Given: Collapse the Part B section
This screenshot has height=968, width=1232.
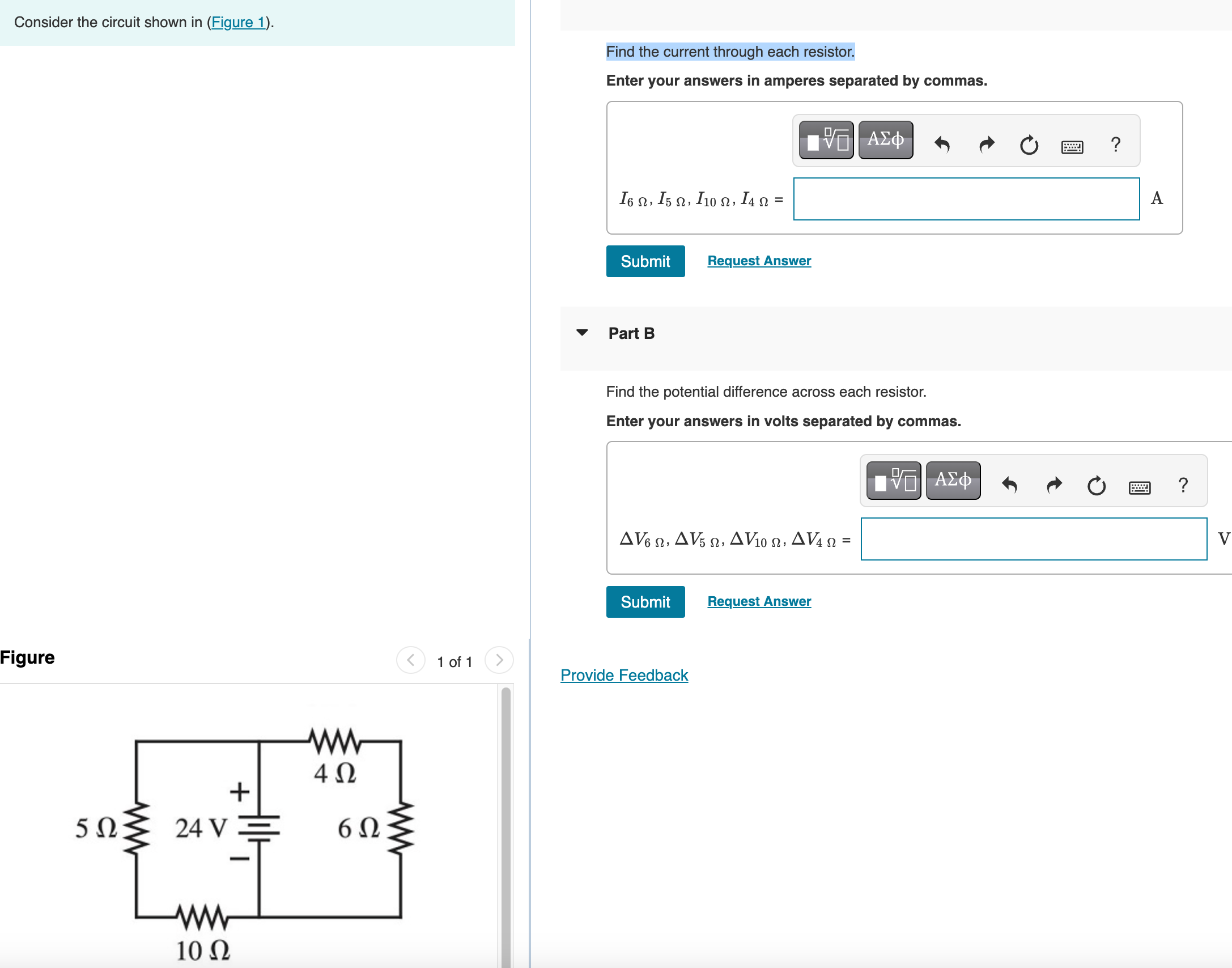Looking at the screenshot, I should point(583,333).
